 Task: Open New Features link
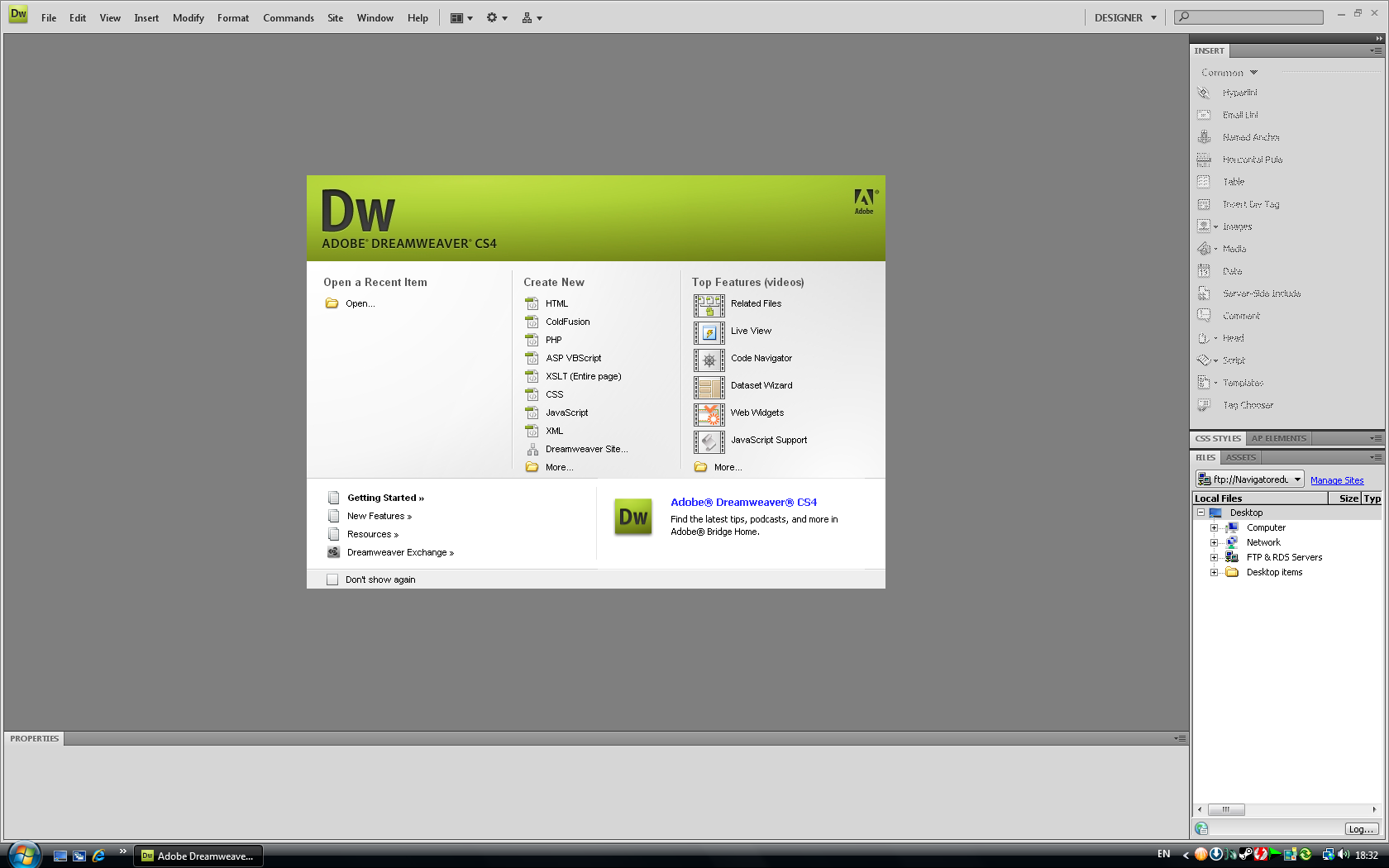[x=379, y=516]
